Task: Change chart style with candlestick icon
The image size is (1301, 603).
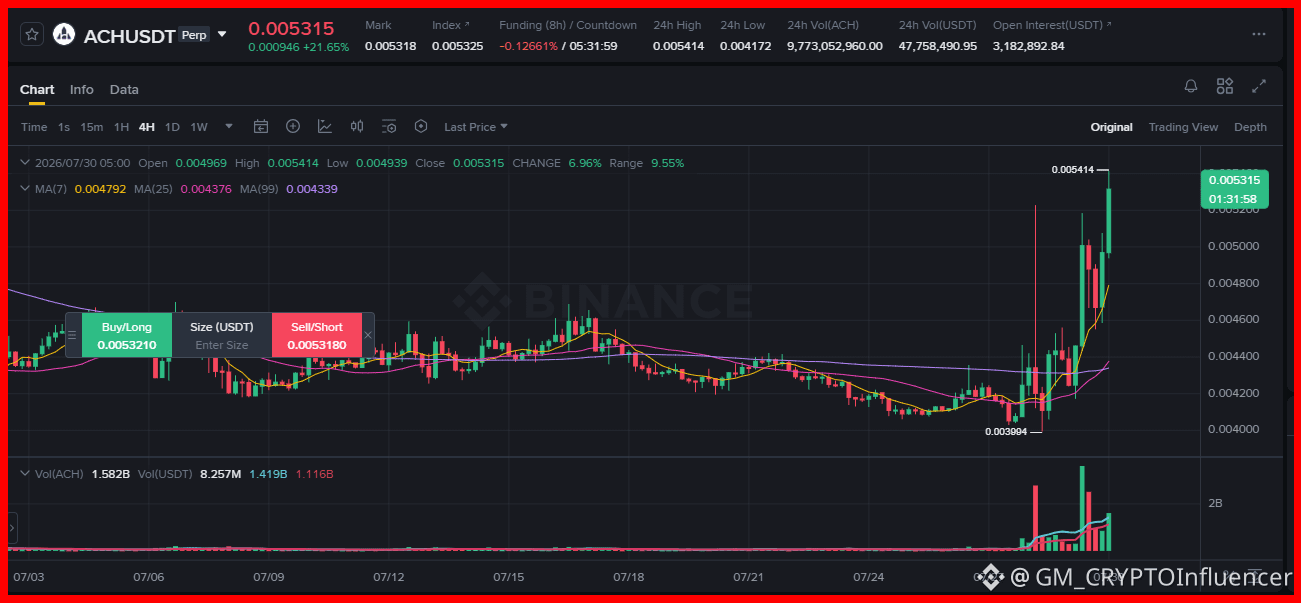Action: [357, 127]
